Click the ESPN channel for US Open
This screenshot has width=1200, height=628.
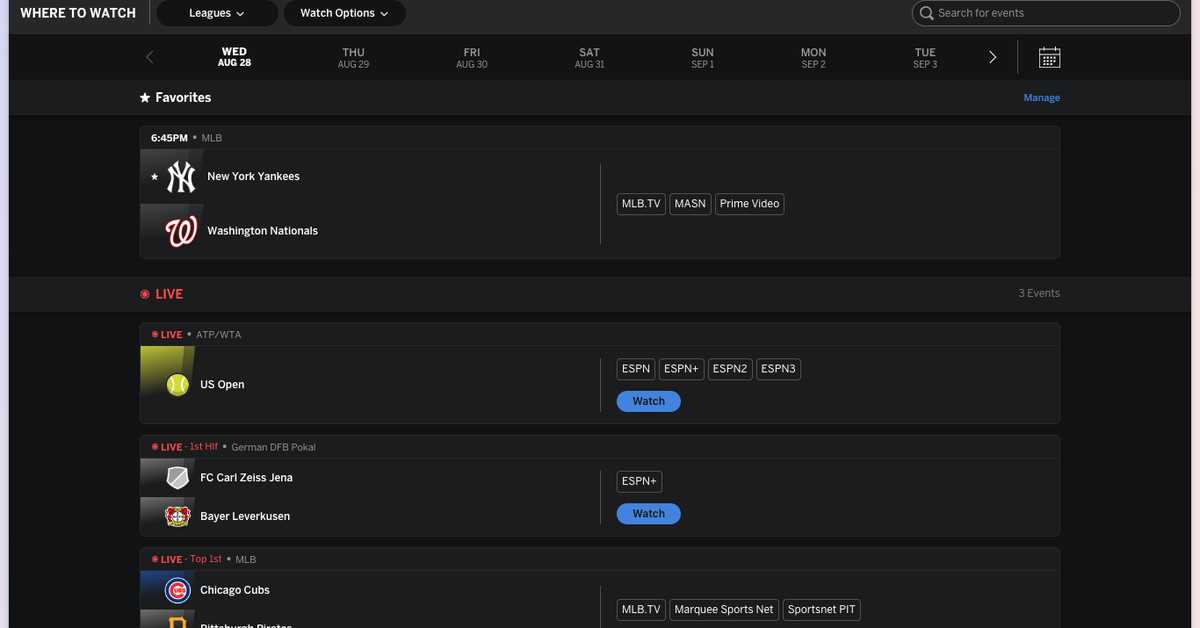coord(636,369)
